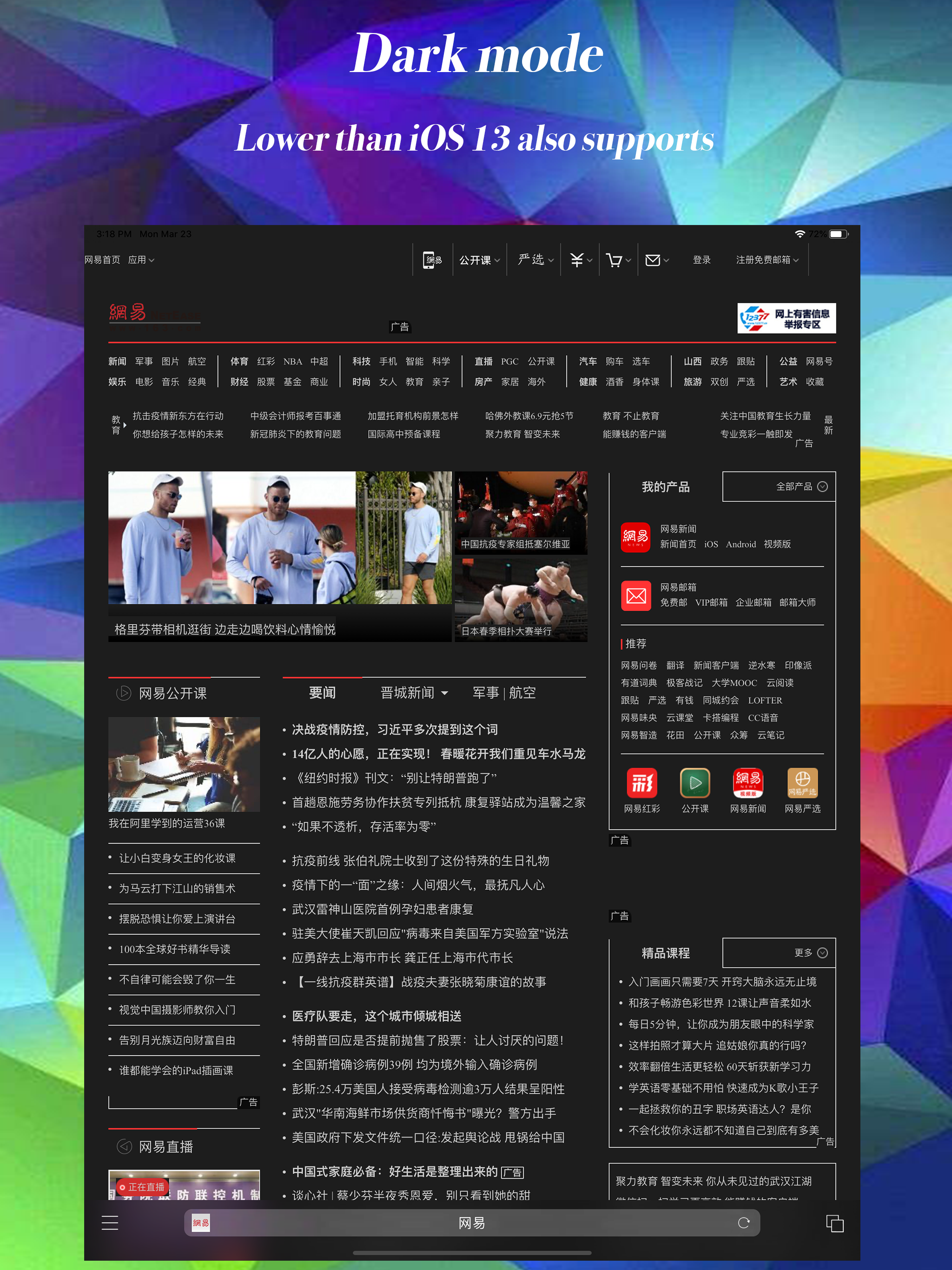Open the shopping cart icon
Image resolution: width=952 pixels, height=1270 pixels.
pos(614,259)
